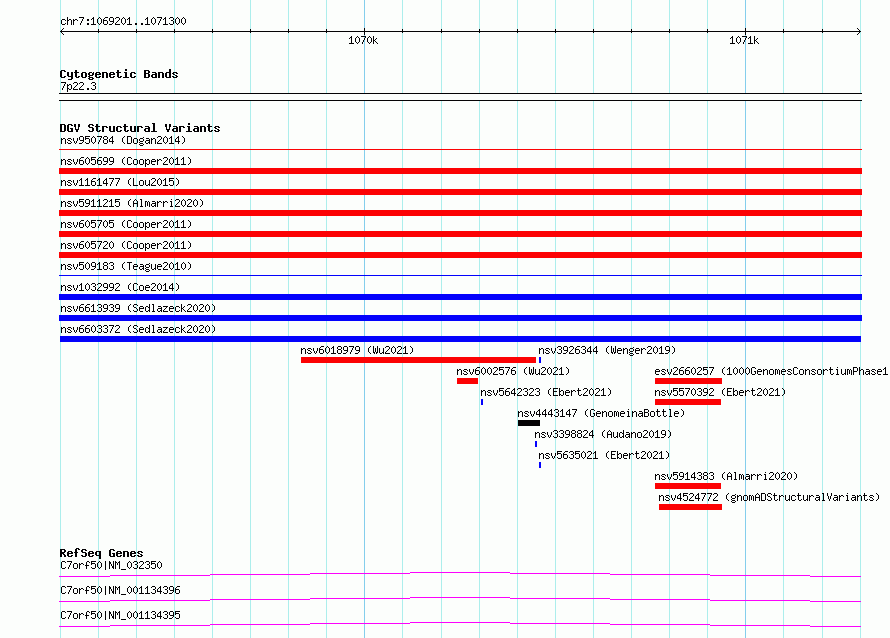Open variant nsv6613939 (Sedlazeck2020)
The image size is (890, 638).
click(138, 308)
